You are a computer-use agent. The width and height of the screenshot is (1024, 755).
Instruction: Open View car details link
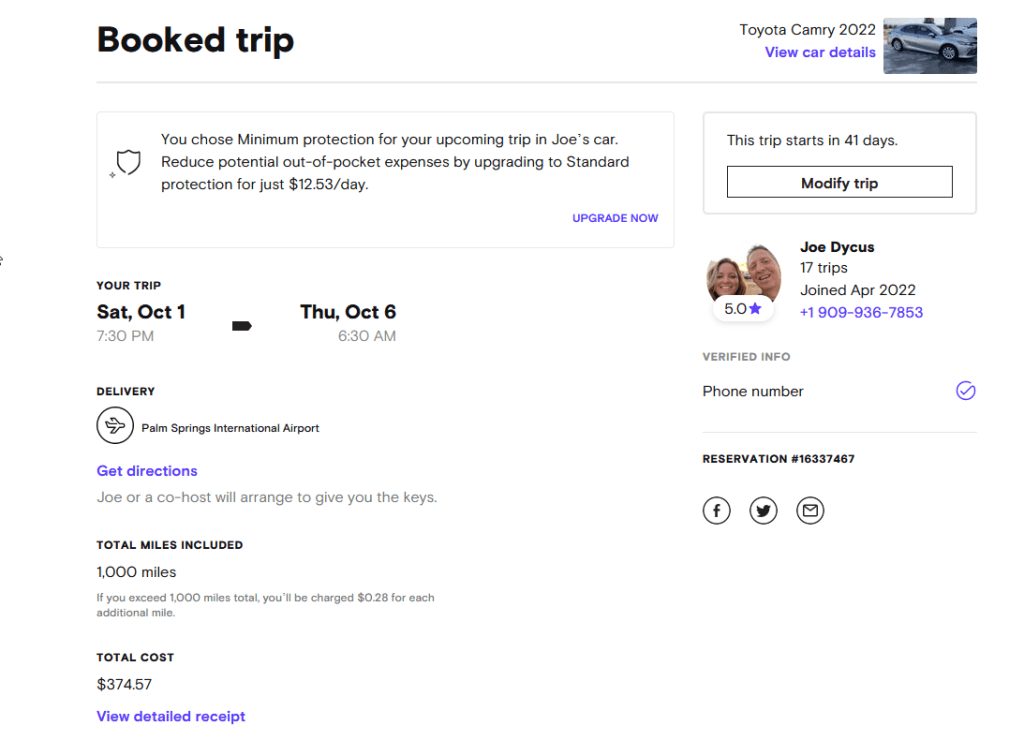pos(820,52)
